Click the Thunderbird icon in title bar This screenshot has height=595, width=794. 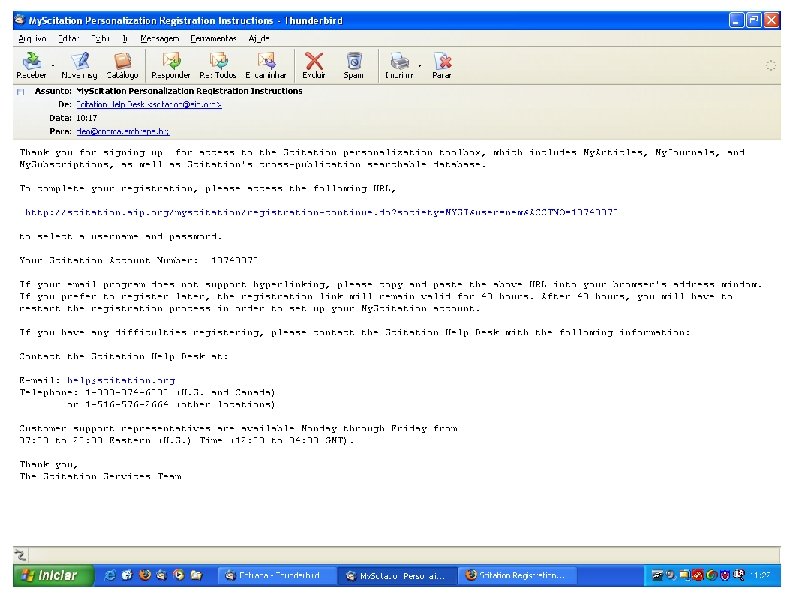[x=20, y=20]
